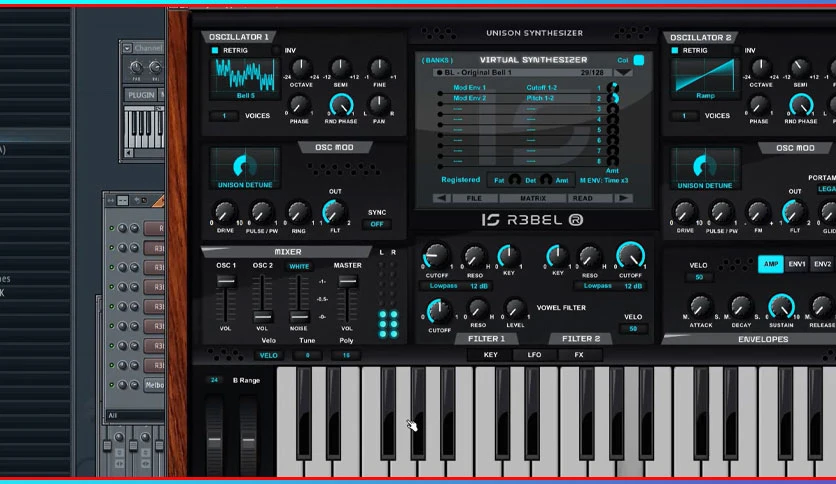Viewport: 836px width, 484px height.
Task: Click the Oscillator 1 Phase knob
Action: pos(300,106)
